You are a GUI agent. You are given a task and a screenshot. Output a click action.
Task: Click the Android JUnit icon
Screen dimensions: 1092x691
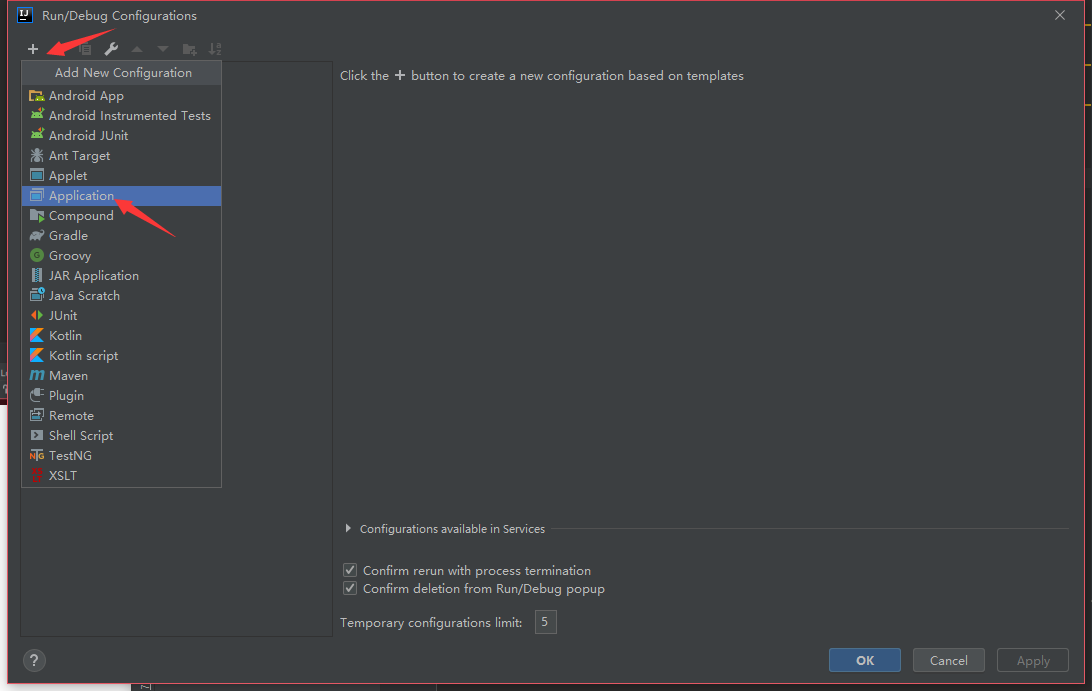coord(37,135)
